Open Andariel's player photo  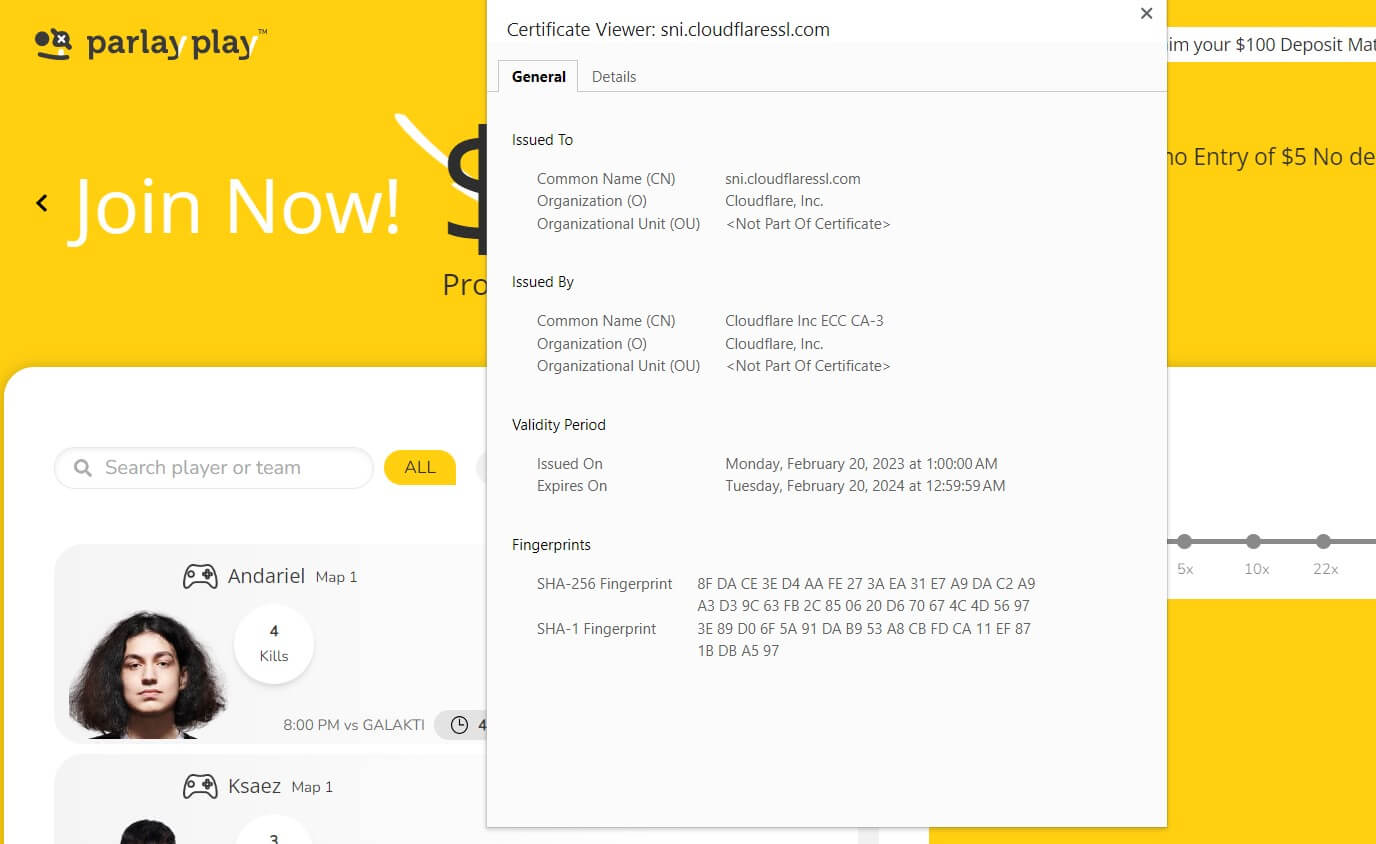pyautogui.click(x=148, y=675)
